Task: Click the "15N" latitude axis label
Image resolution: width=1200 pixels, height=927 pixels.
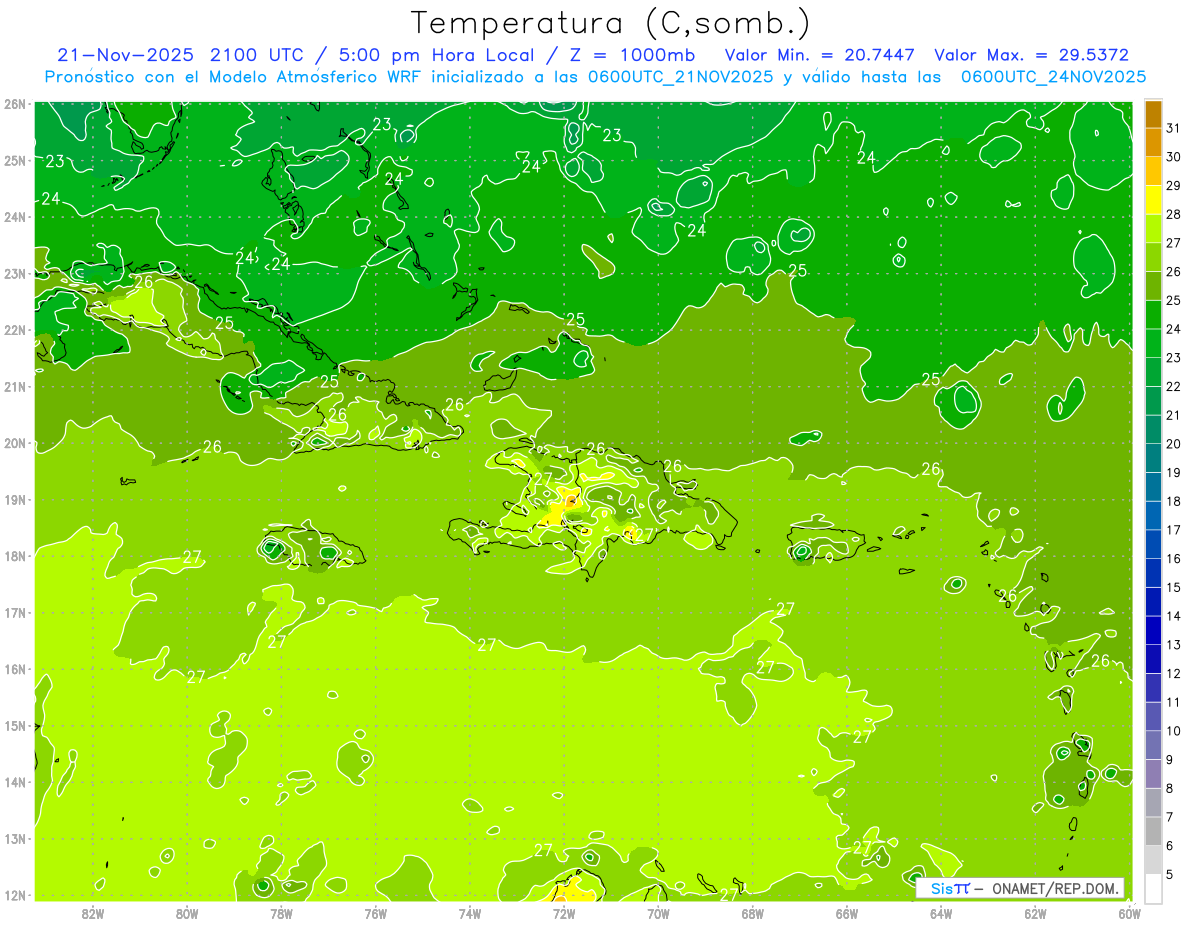Action: (x=15, y=726)
